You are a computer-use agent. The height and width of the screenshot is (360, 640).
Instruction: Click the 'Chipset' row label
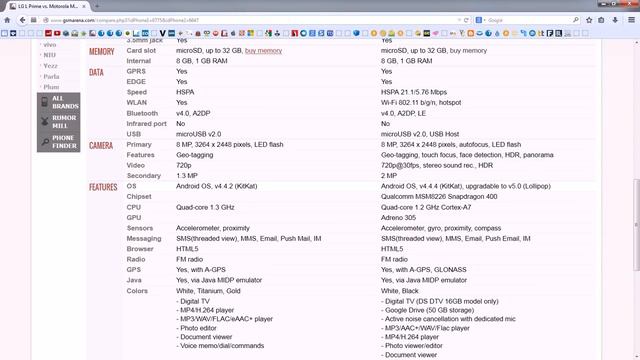139,196
